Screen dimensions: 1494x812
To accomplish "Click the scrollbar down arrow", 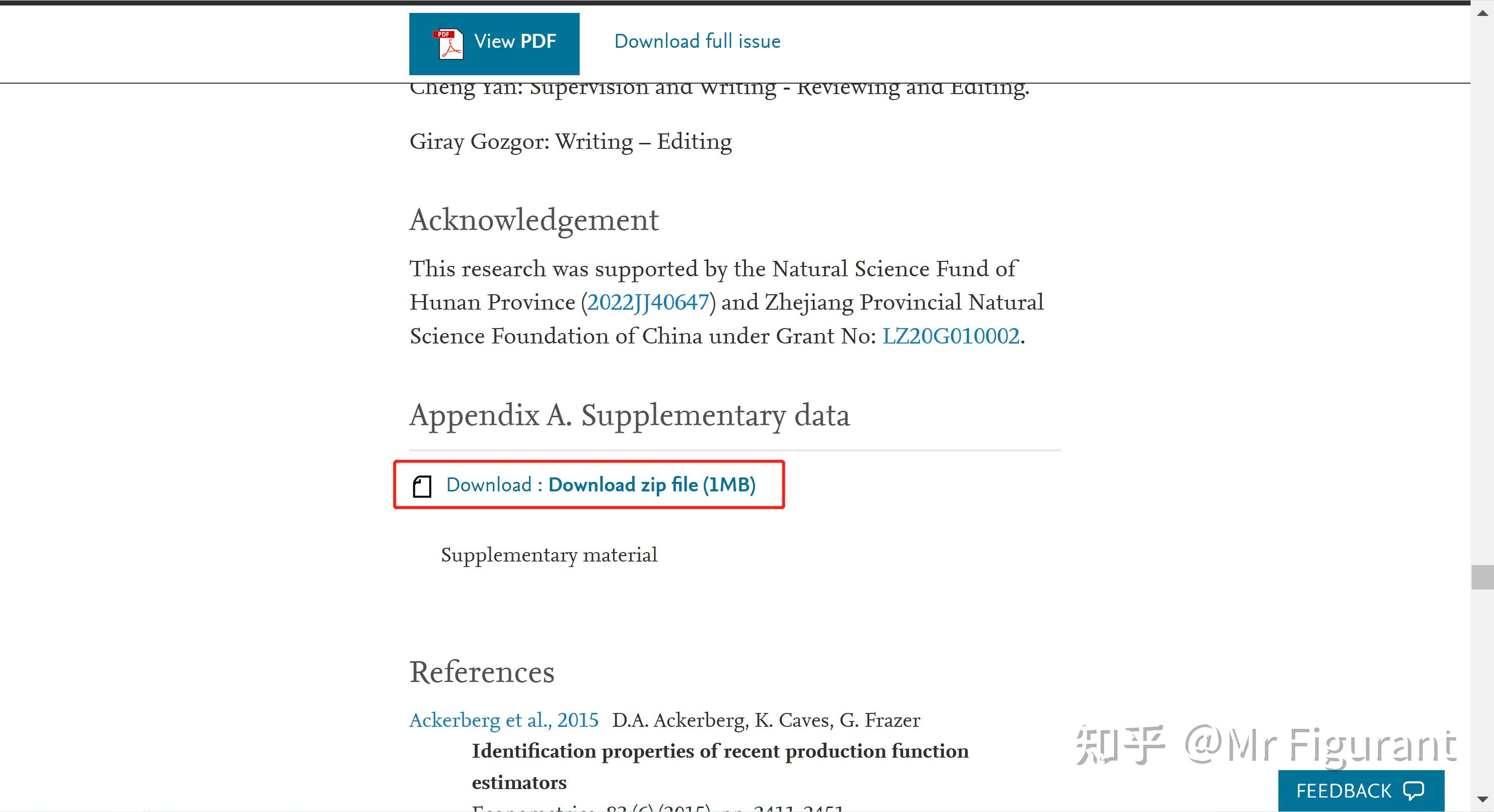I will coord(1483,799).
